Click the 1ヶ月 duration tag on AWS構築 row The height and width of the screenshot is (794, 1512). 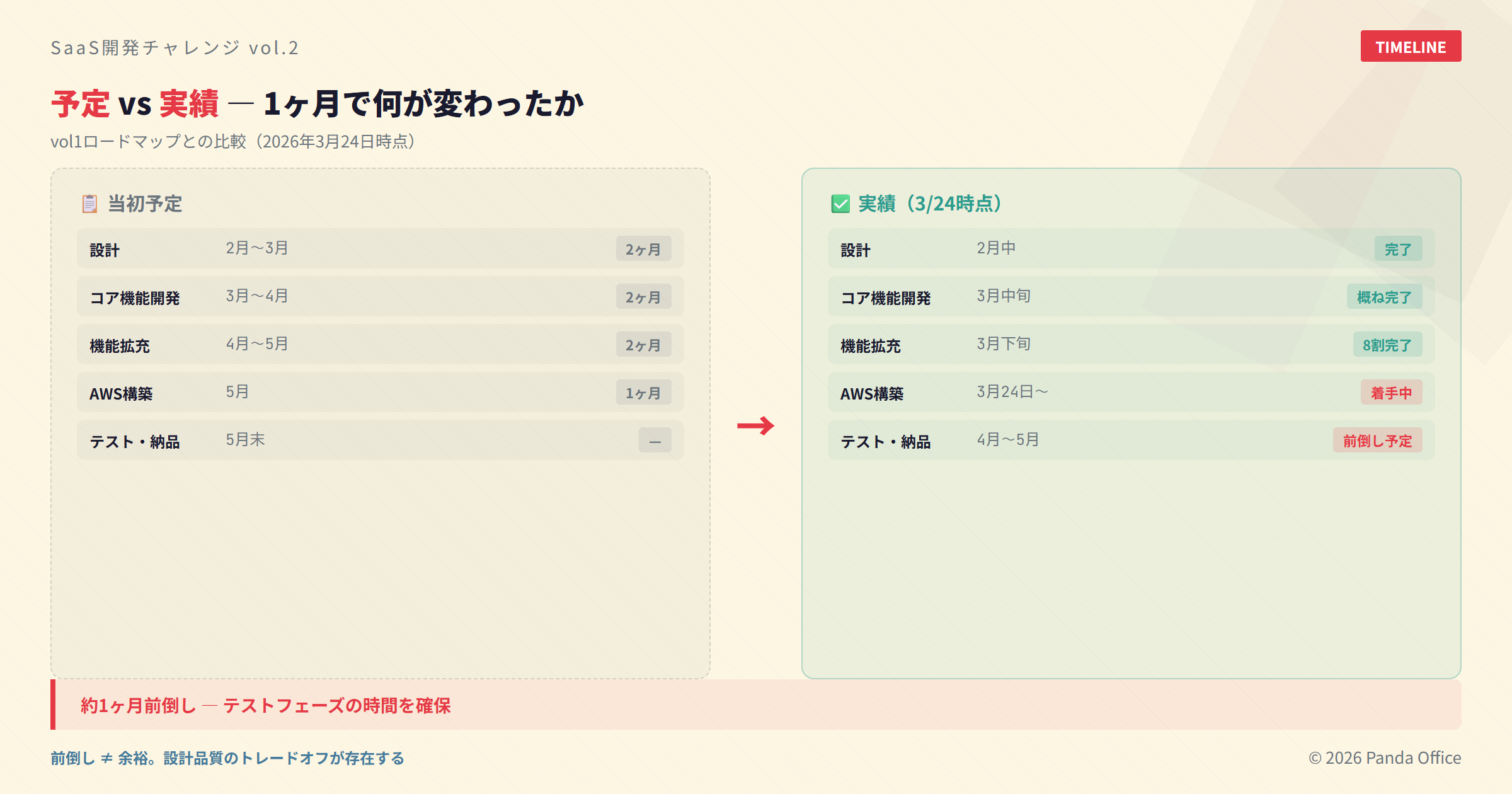643,393
